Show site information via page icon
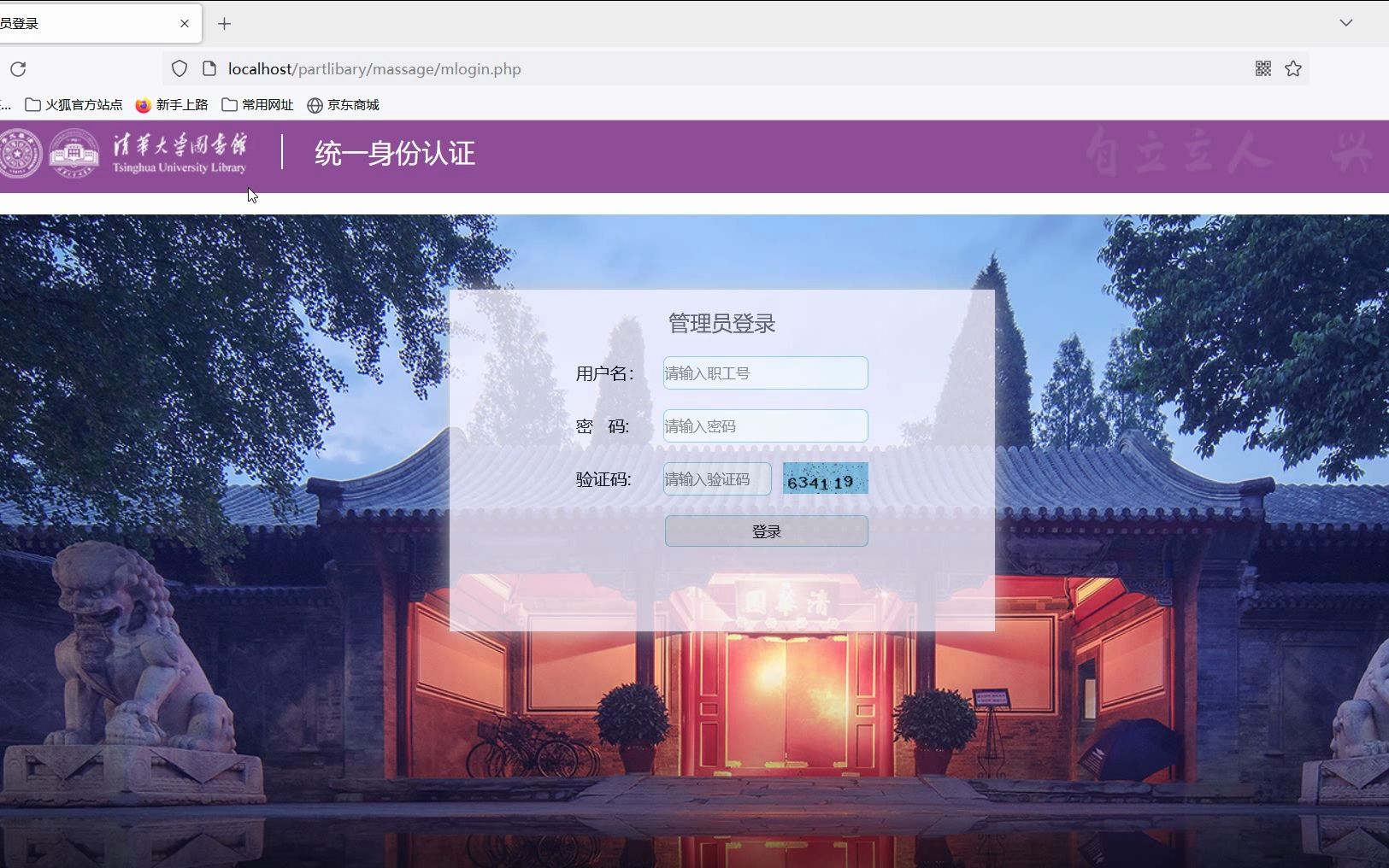This screenshot has width=1389, height=868. pyautogui.click(x=209, y=69)
